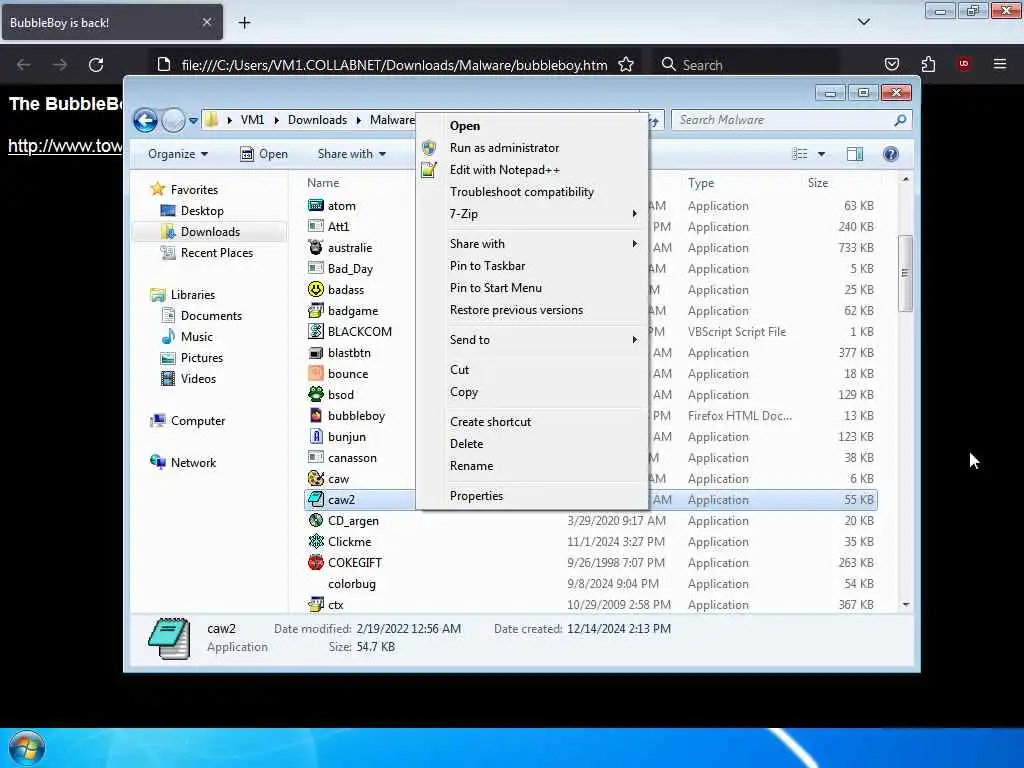Click the uBlock Origin toolbar icon
1024x768 pixels.
point(964,64)
